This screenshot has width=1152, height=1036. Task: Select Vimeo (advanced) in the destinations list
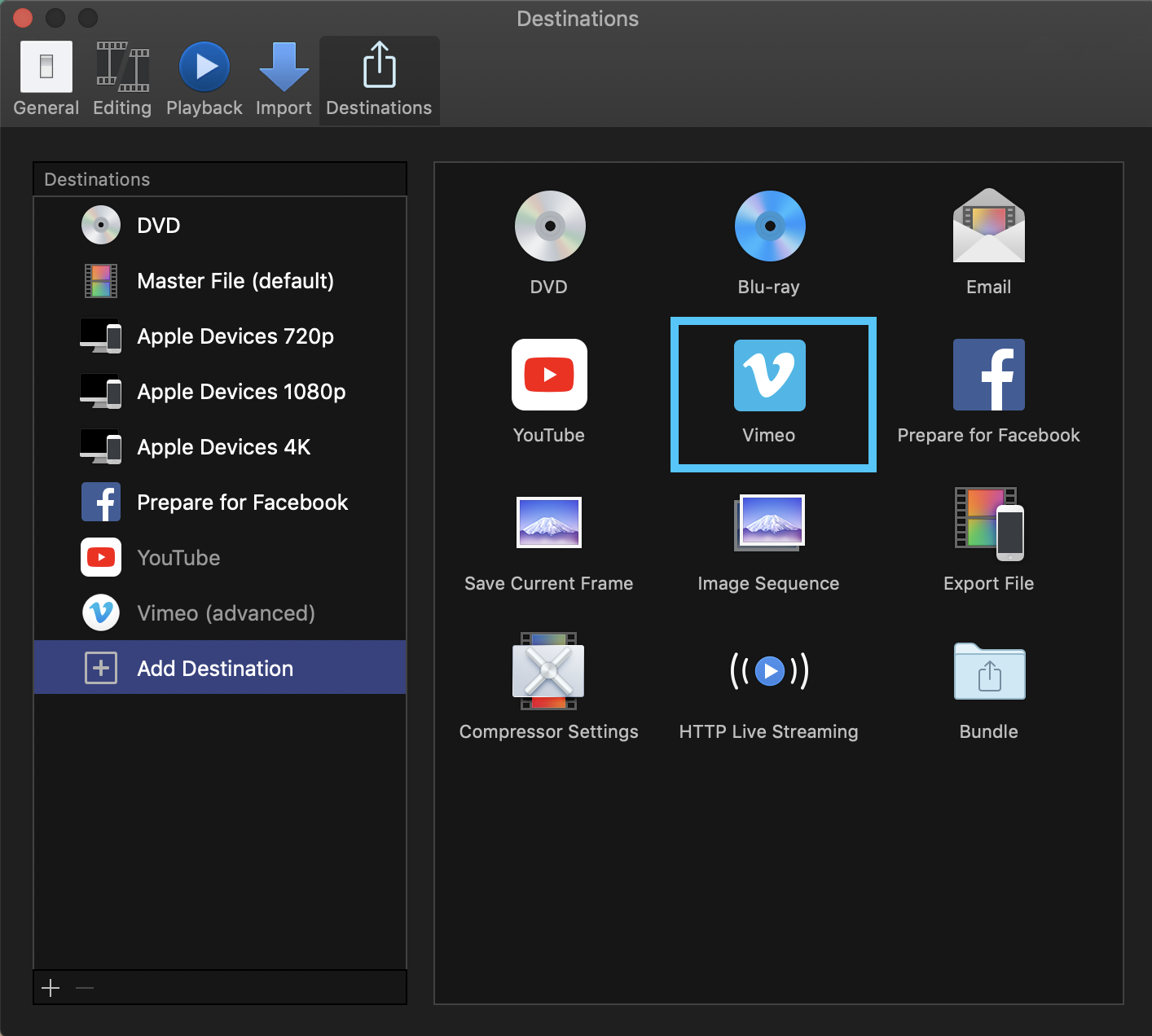(x=226, y=613)
